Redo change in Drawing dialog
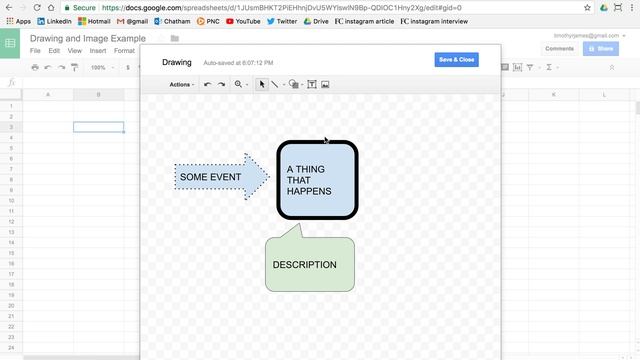 tap(221, 84)
